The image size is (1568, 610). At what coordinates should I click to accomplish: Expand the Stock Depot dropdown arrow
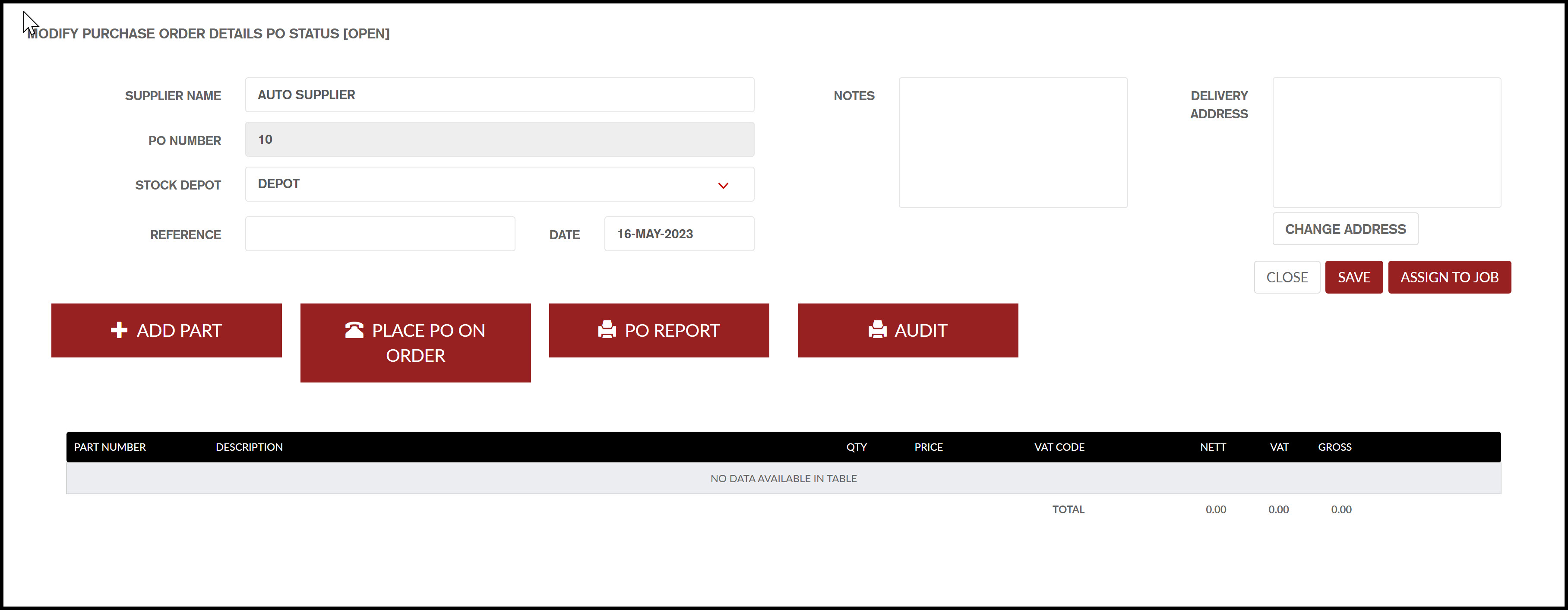723,185
